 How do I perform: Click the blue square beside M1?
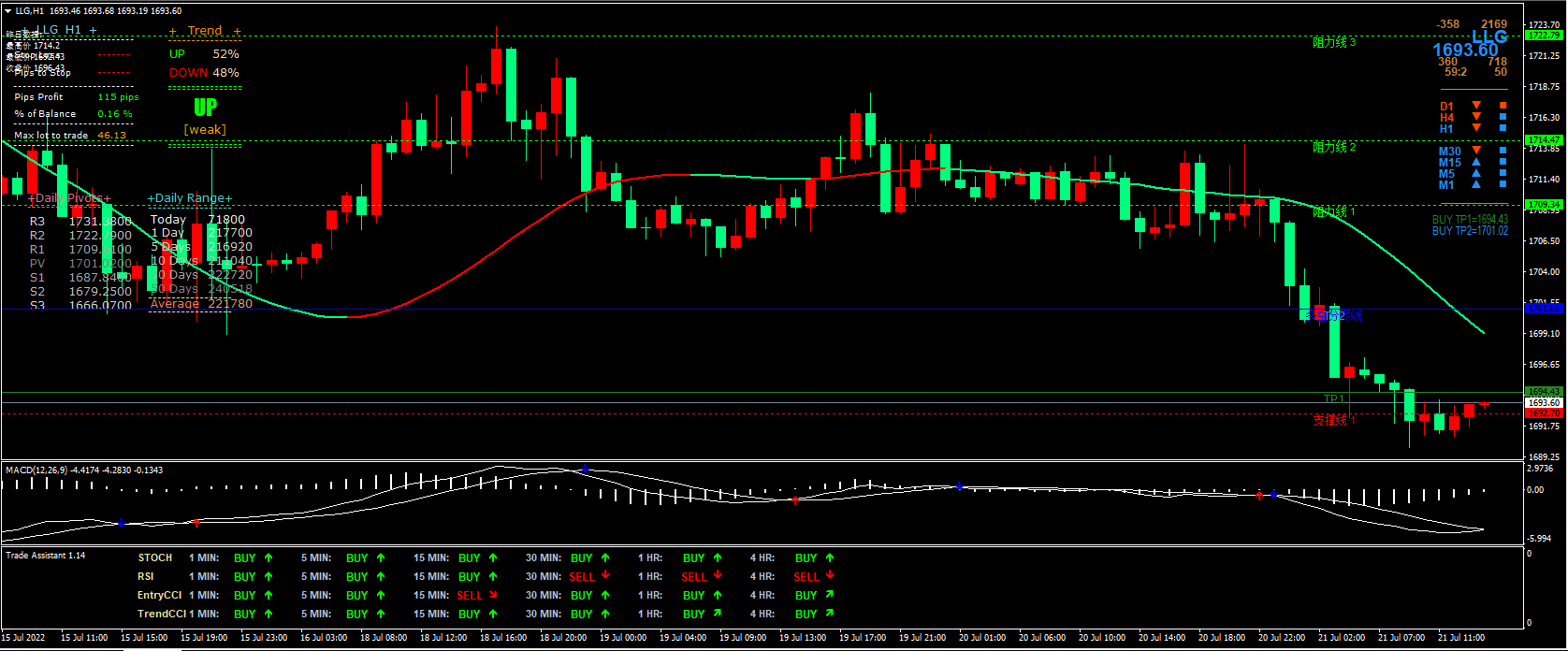pos(1503,184)
